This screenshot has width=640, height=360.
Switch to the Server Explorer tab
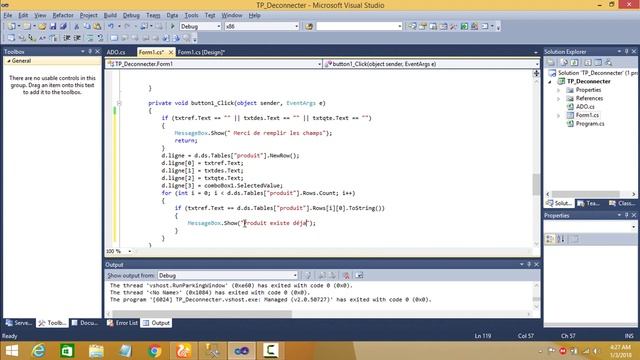pyautogui.click(x=18, y=323)
